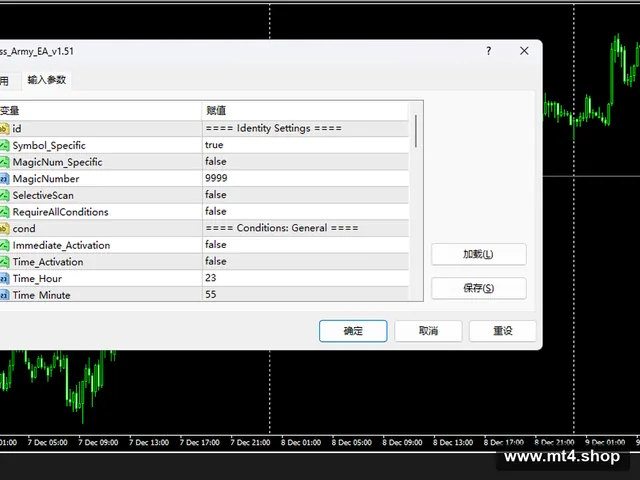Screen dimensions: 640x480
Task: Select the Time_Hour variable name
Action: [x=37, y=279]
